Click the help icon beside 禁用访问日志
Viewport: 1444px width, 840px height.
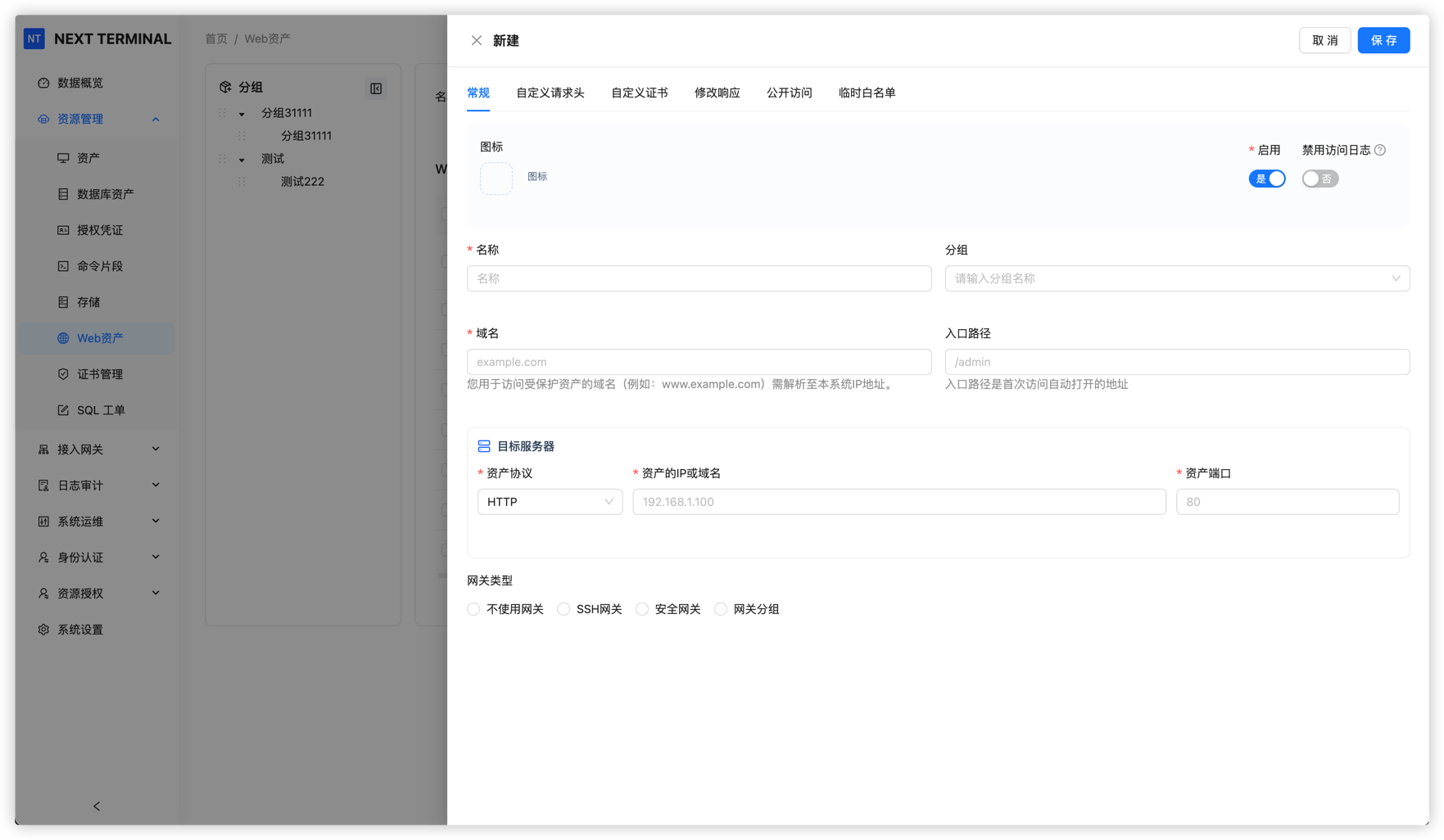click(x=1380, y=150)
